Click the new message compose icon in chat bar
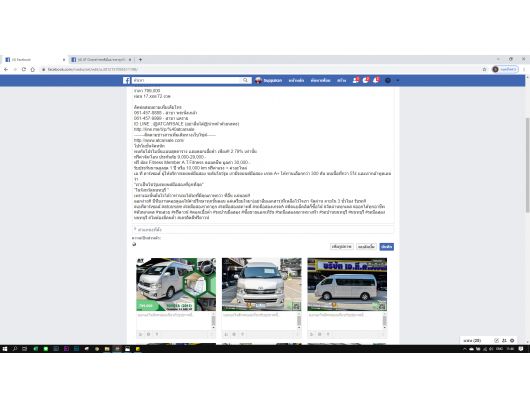 click(x=496, y=341)
